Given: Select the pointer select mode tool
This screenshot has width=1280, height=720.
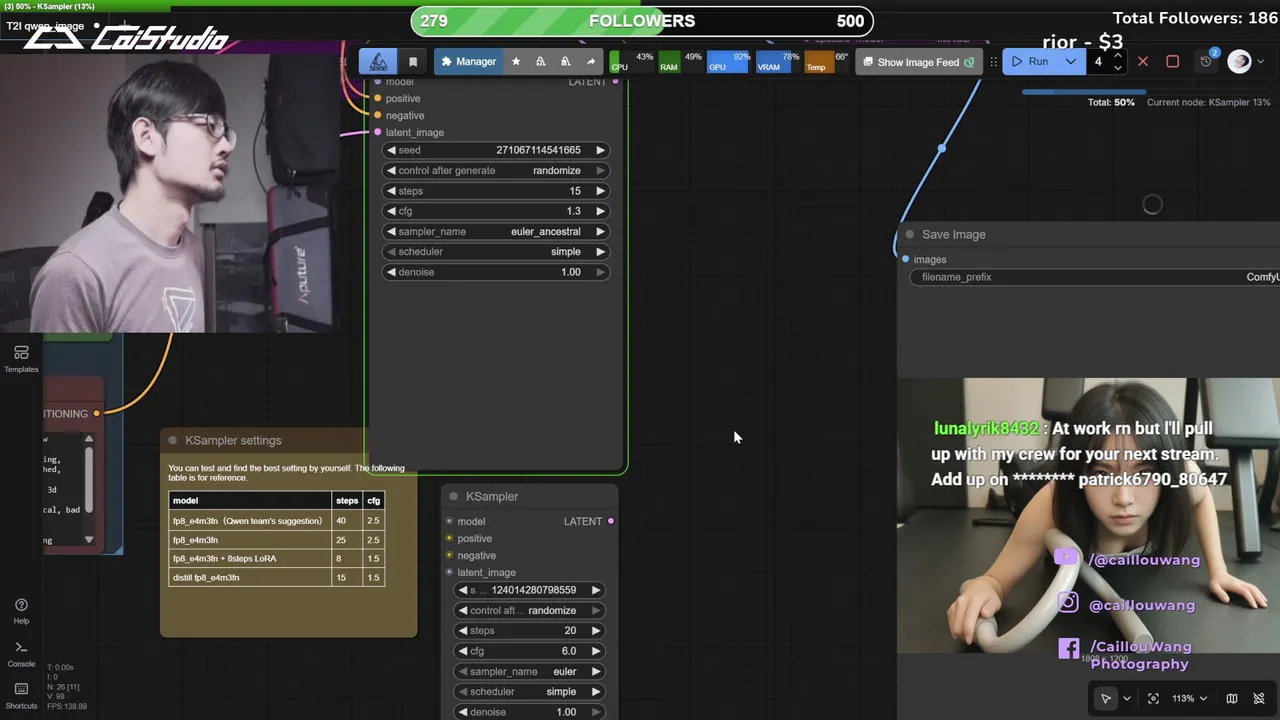Looking at the screenshot, I should tap(1105, 698).
